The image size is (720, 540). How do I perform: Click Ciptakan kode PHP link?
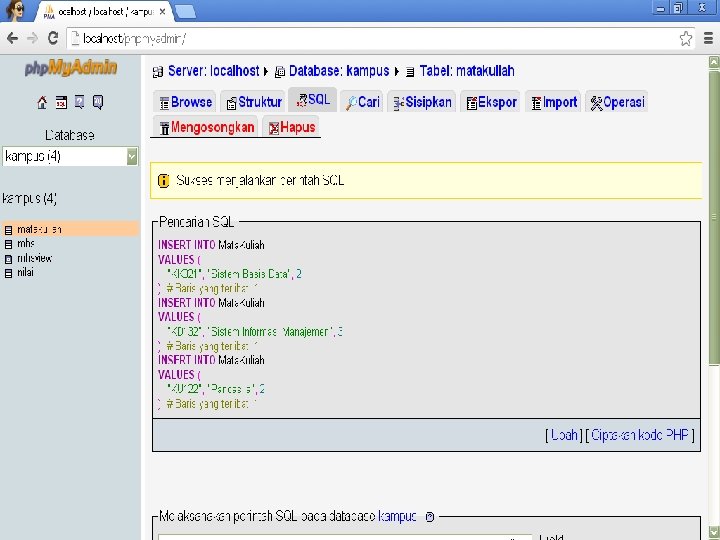(640, 435)
